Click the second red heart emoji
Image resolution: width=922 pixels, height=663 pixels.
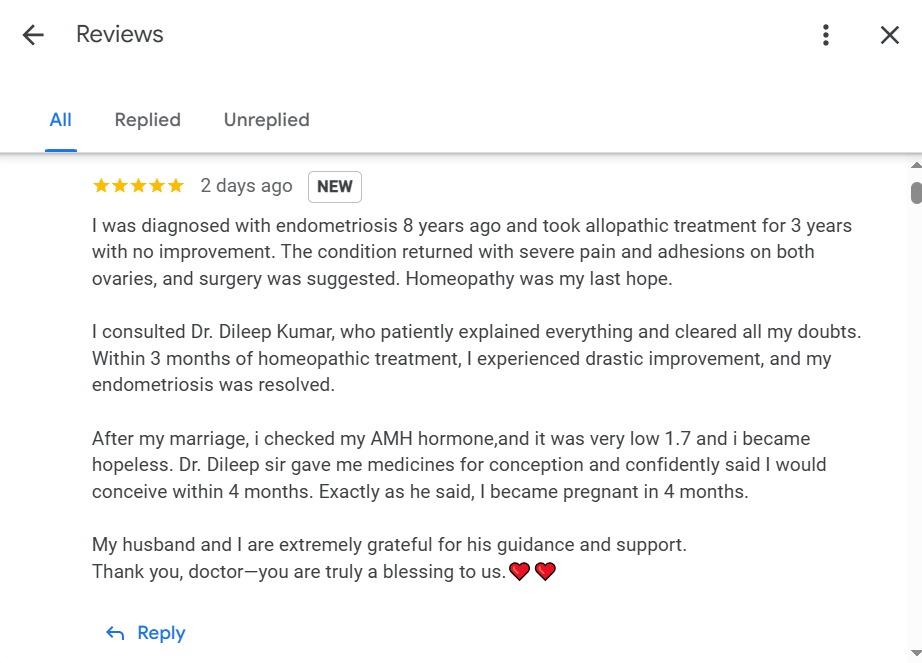[x=545, y=572]
